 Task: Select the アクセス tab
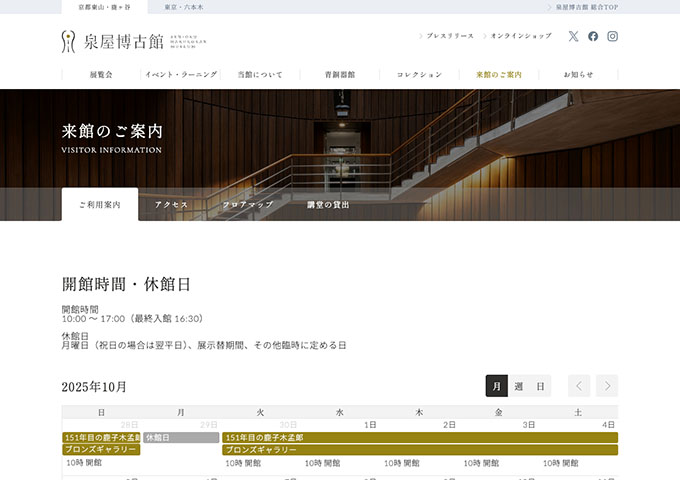pyautogui.click(x=171, y=204)
